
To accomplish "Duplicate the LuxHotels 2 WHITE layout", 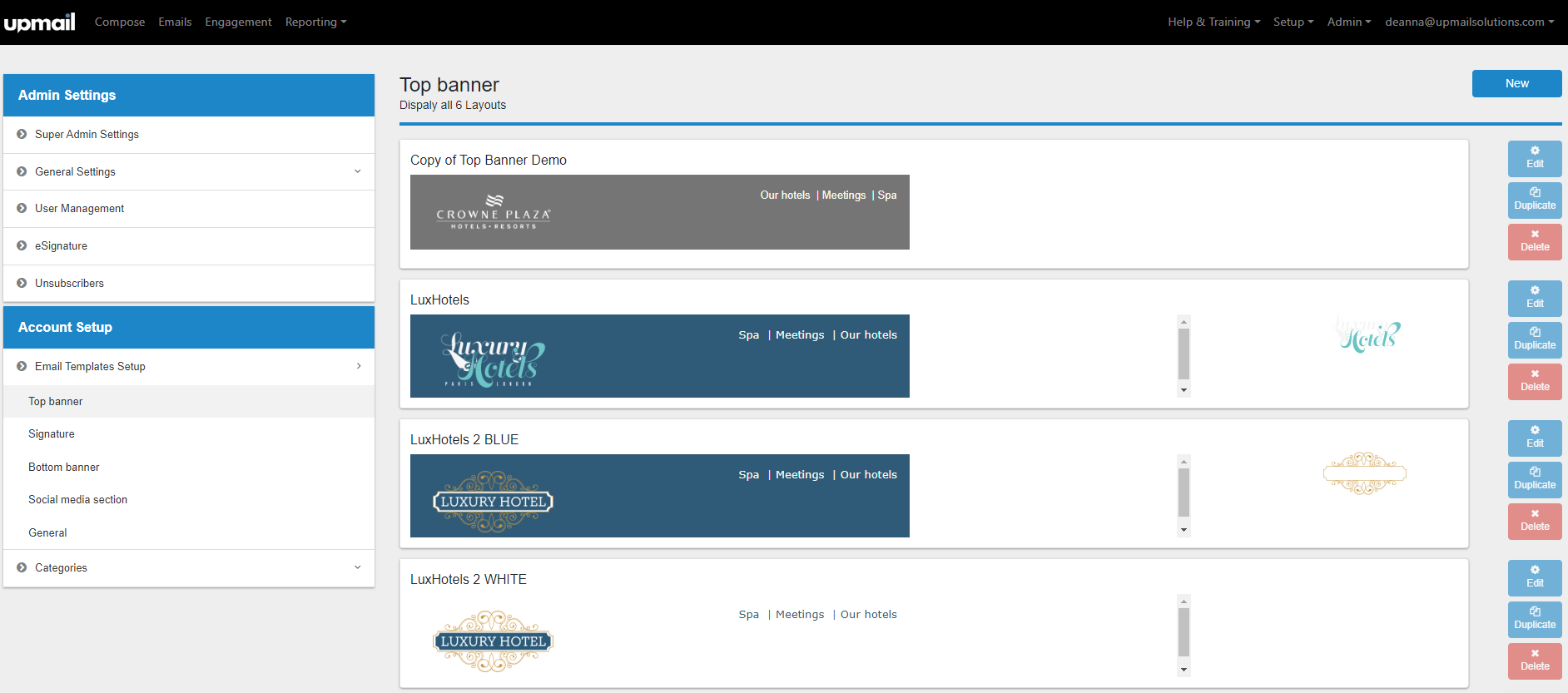I will (1535, 619).
